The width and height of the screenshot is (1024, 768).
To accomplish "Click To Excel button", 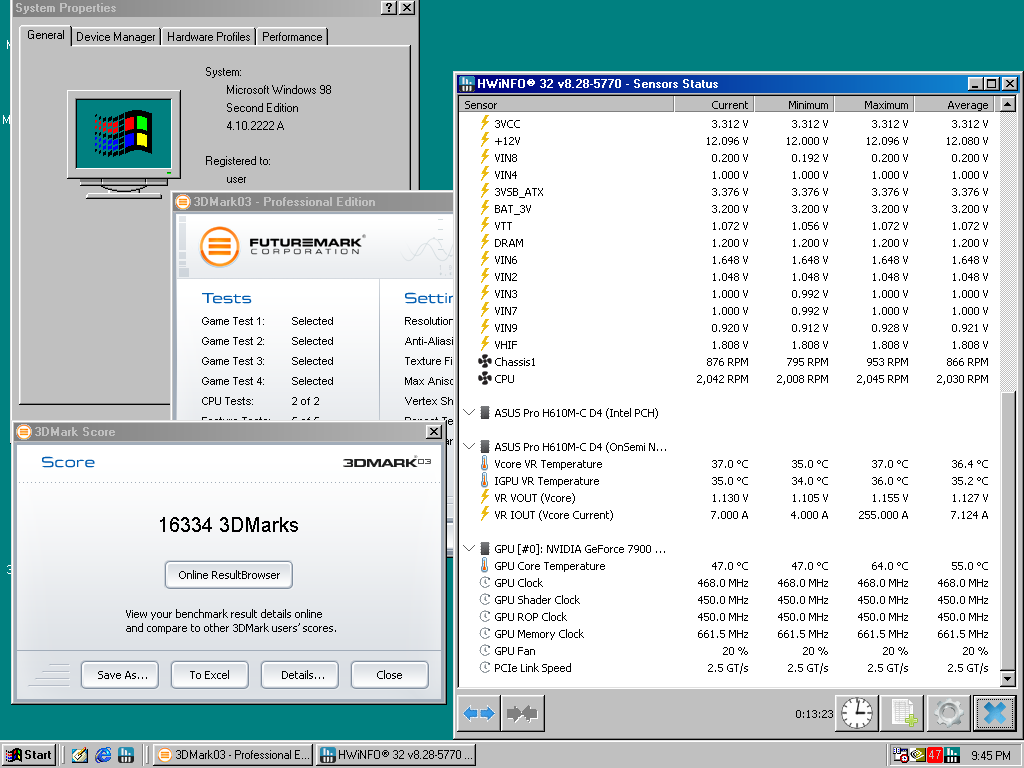I will click(x=210, y=675).
